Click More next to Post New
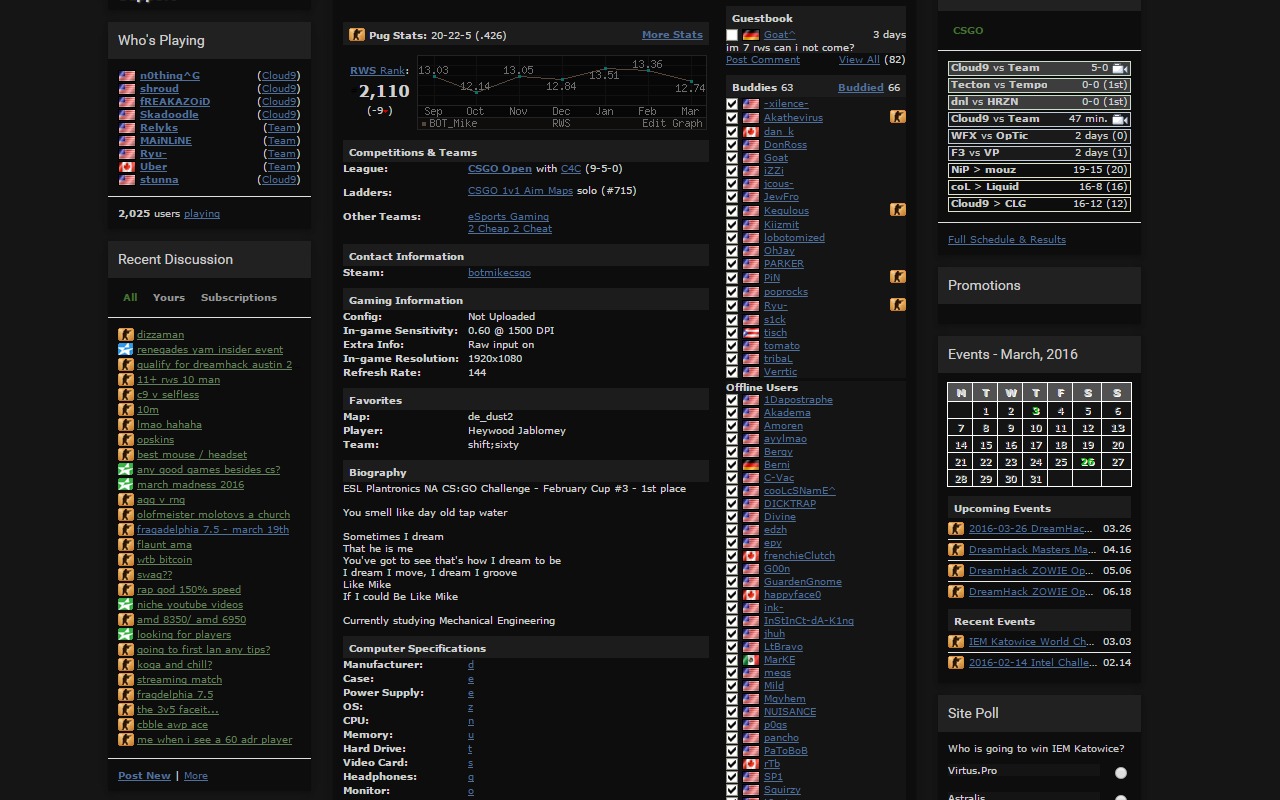 [196, 776]
